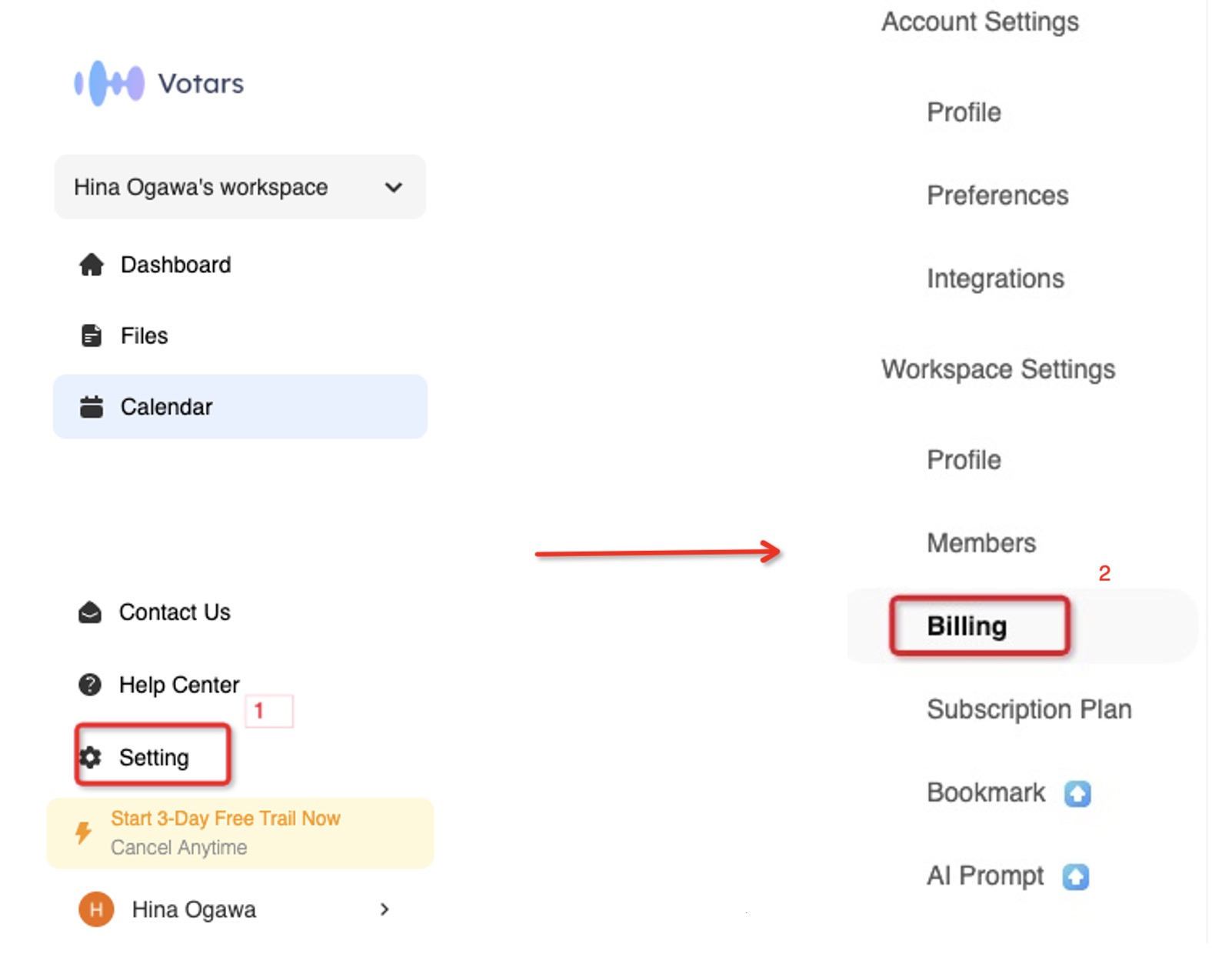Open AI Prompt in workspace settings
This screenshot has height=974, width=1232.
[985, 876]
